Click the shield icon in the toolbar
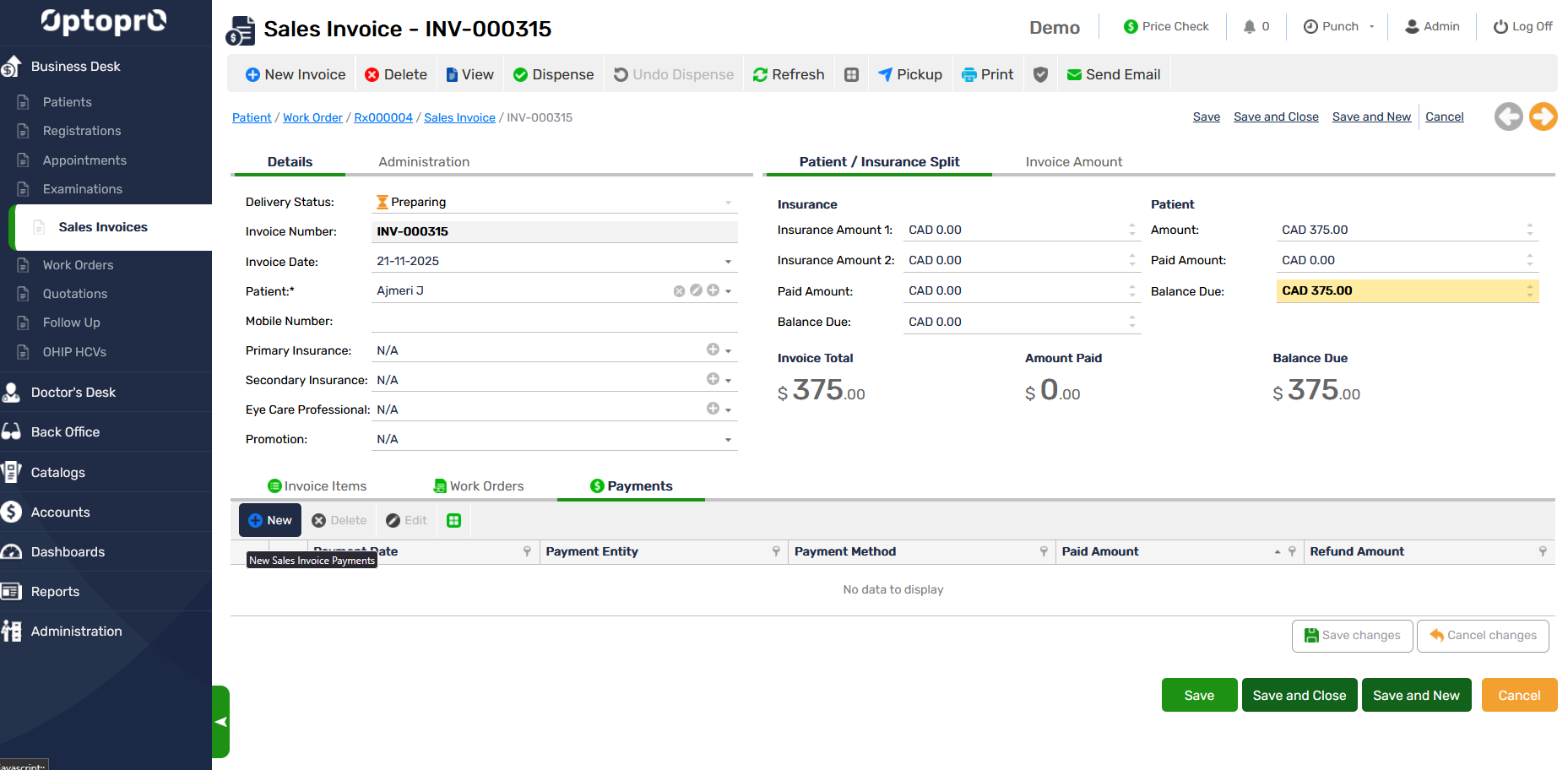This screenshot has height=770, width=1568. 1040,75
